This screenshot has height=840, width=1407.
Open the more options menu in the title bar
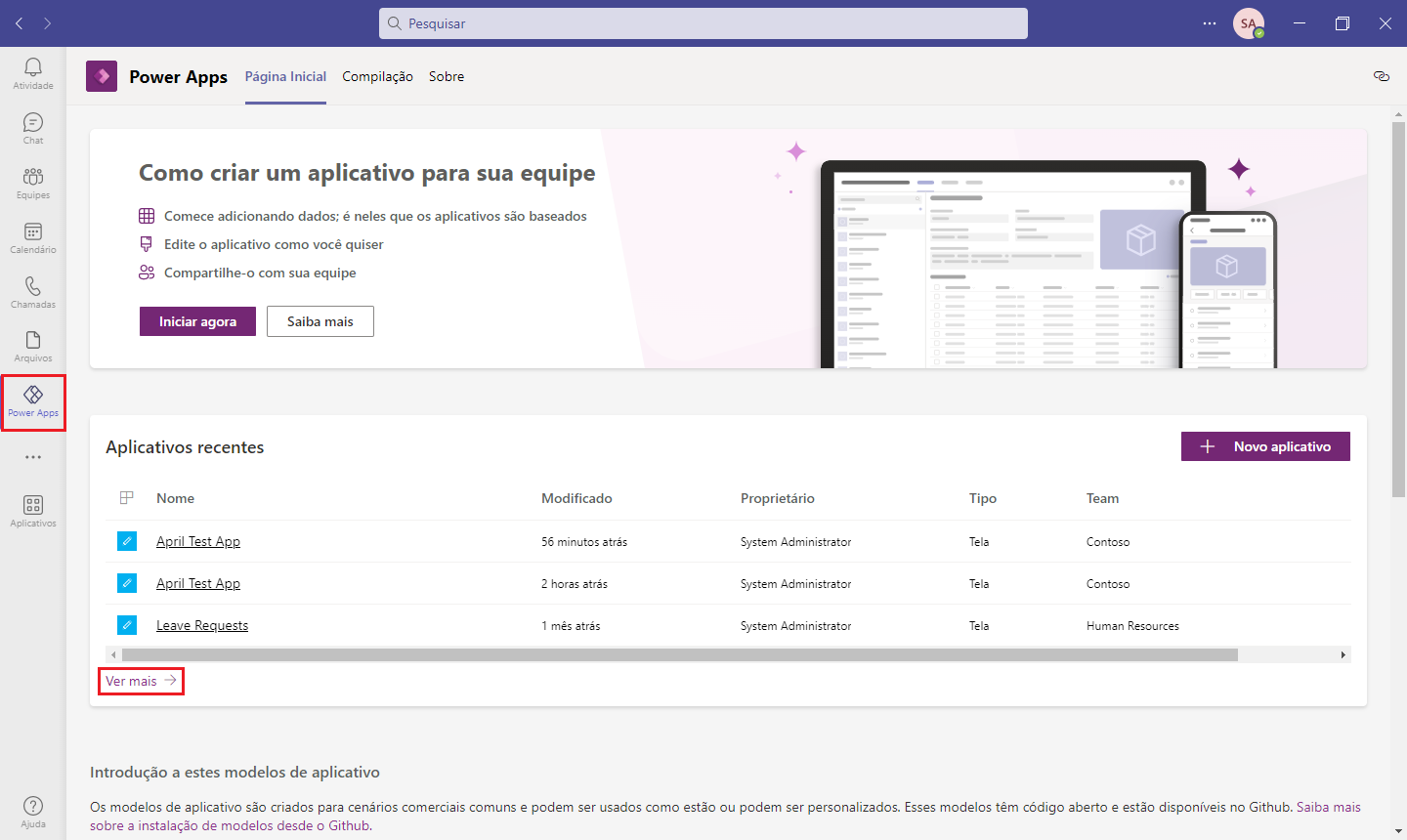(x=1210, y=23)
